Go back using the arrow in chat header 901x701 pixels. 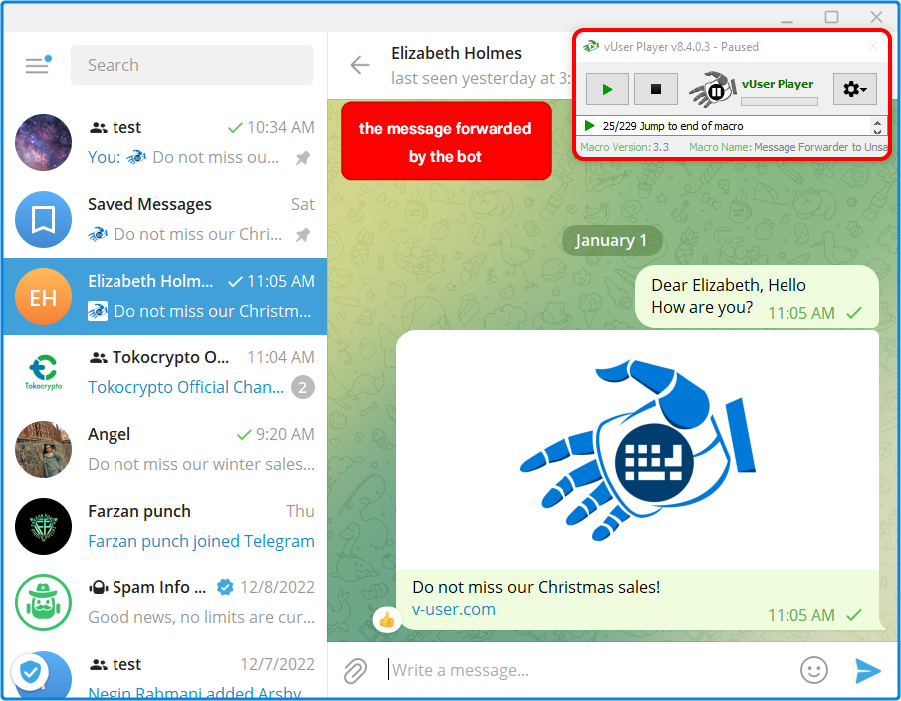(x=360, y=65)
